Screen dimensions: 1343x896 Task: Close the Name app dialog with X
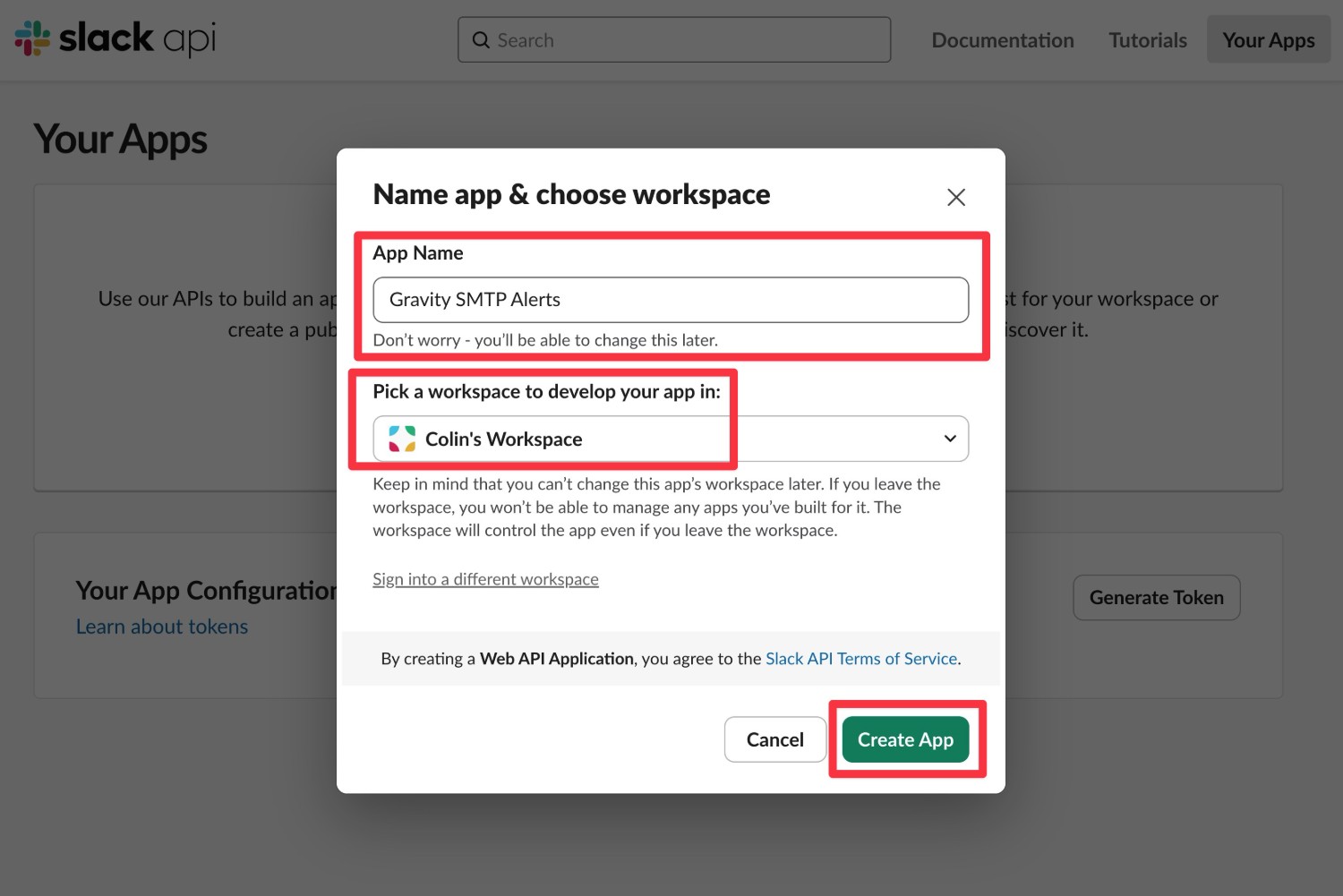(x=956, y=197)
